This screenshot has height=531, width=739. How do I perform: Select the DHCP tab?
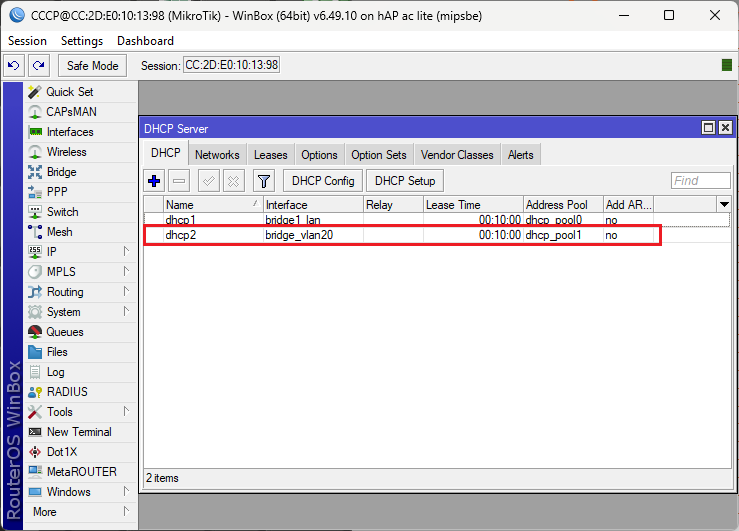pos(165,154)
